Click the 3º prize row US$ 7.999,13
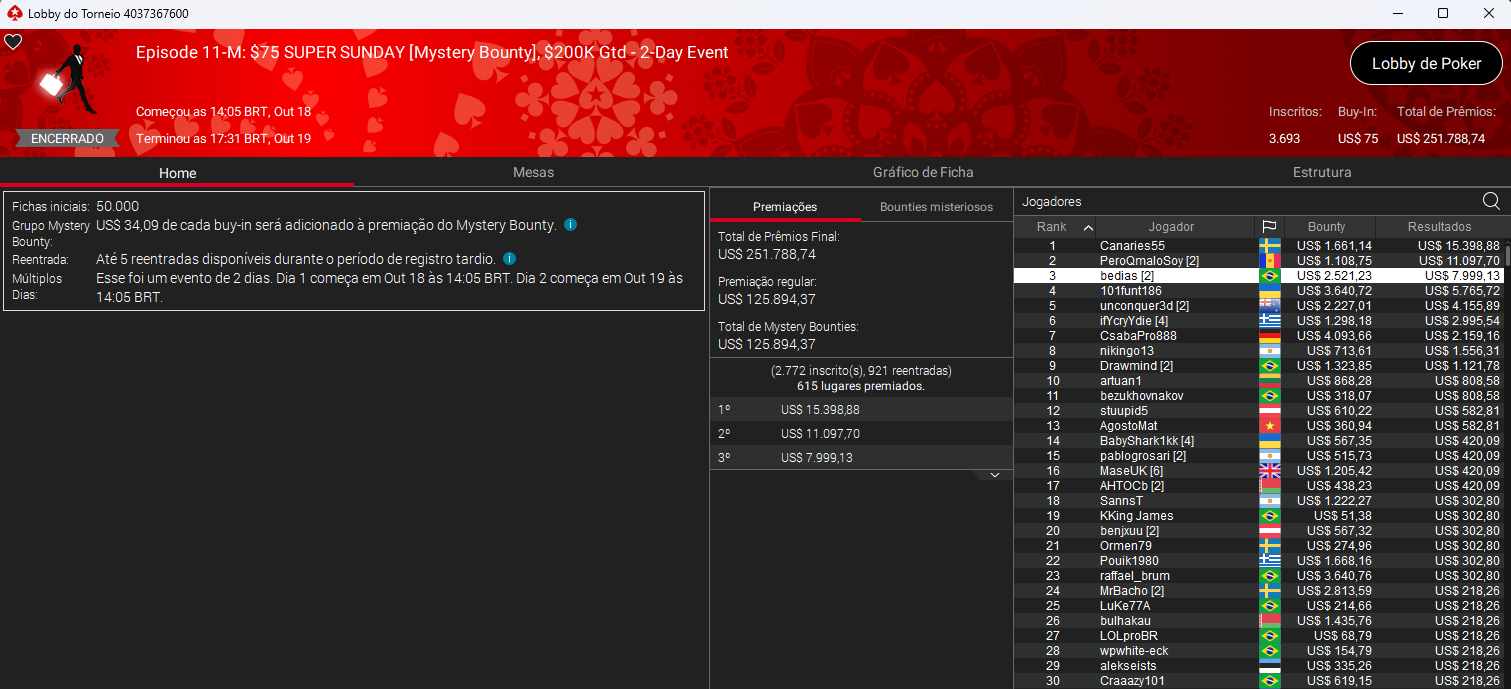 coord(861,457)
